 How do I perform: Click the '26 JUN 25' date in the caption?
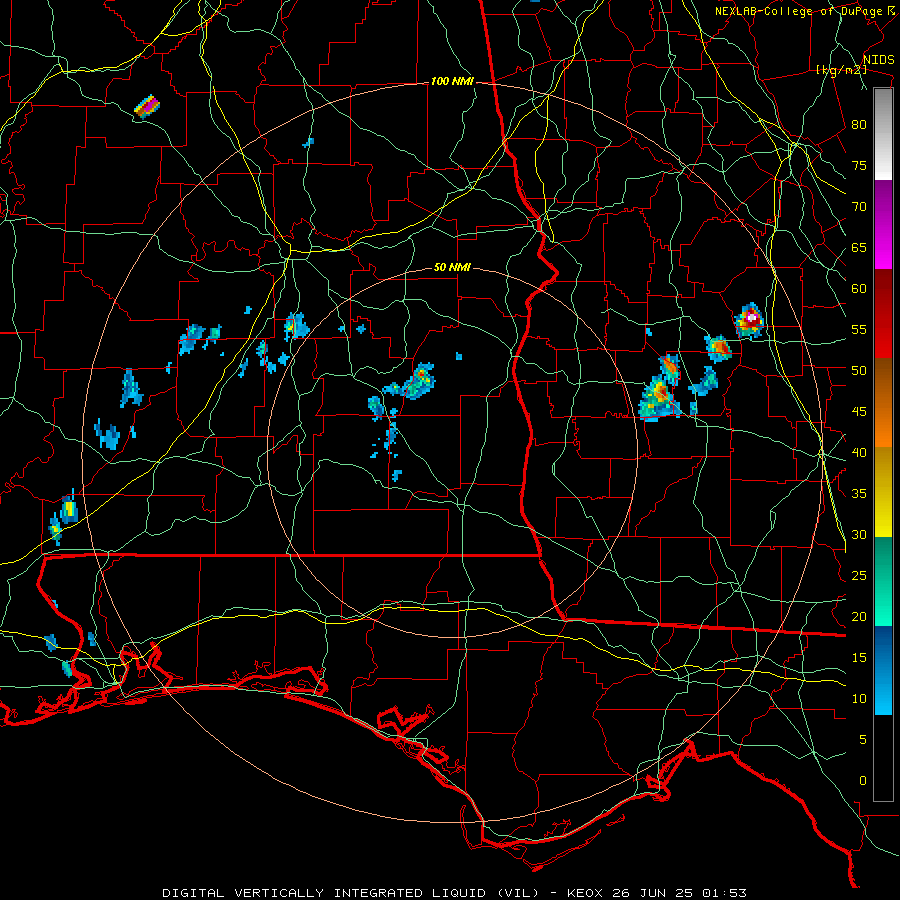click(654, 893)
